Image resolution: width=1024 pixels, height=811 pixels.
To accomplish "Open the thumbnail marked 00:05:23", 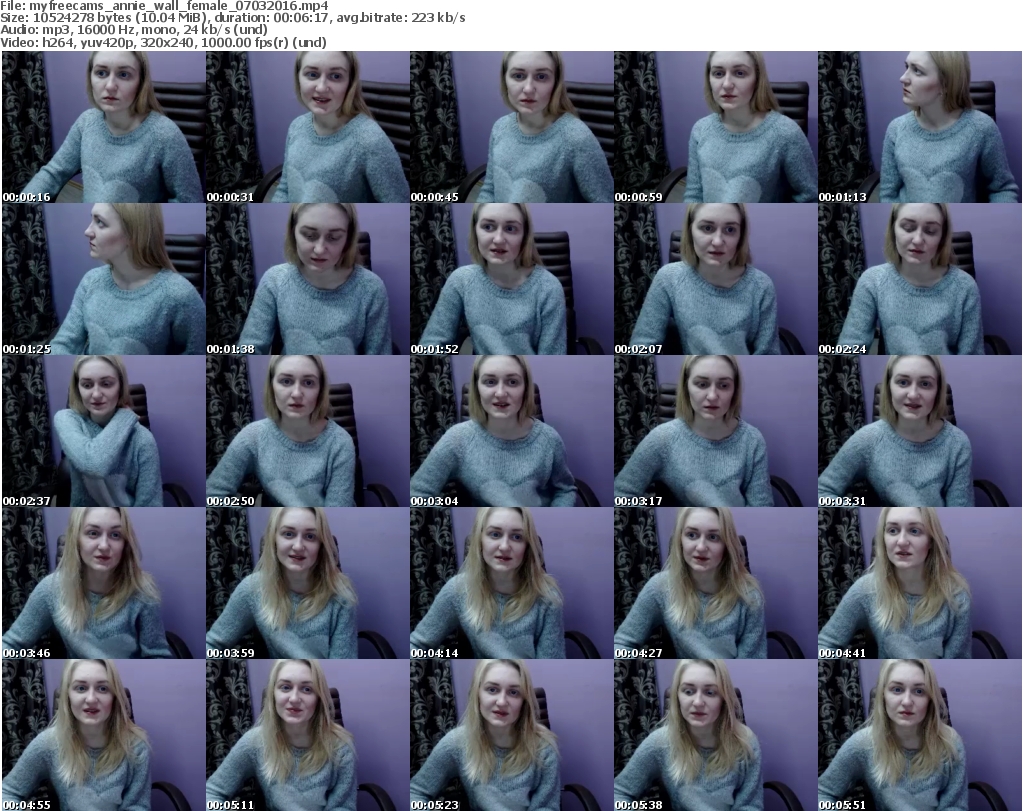I will click(511, 735).
